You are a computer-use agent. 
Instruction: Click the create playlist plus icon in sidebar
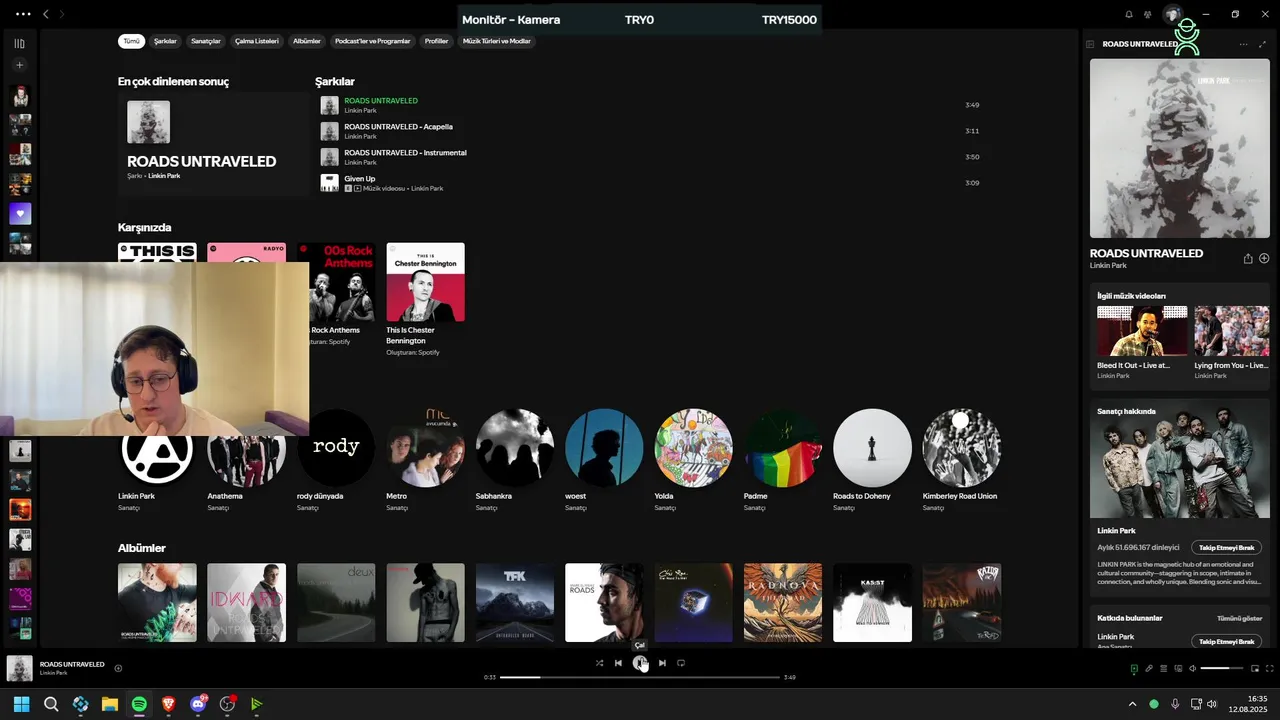pos(19,65)
